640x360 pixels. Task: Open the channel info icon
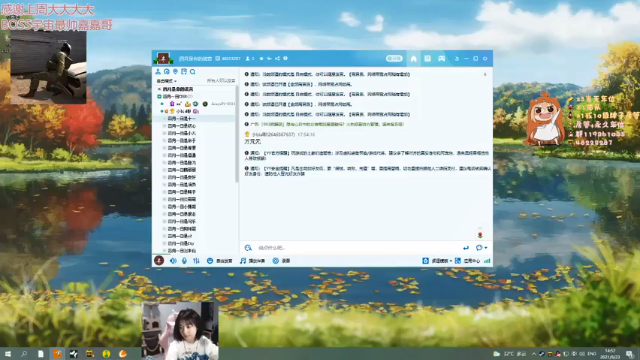point(285,58)
